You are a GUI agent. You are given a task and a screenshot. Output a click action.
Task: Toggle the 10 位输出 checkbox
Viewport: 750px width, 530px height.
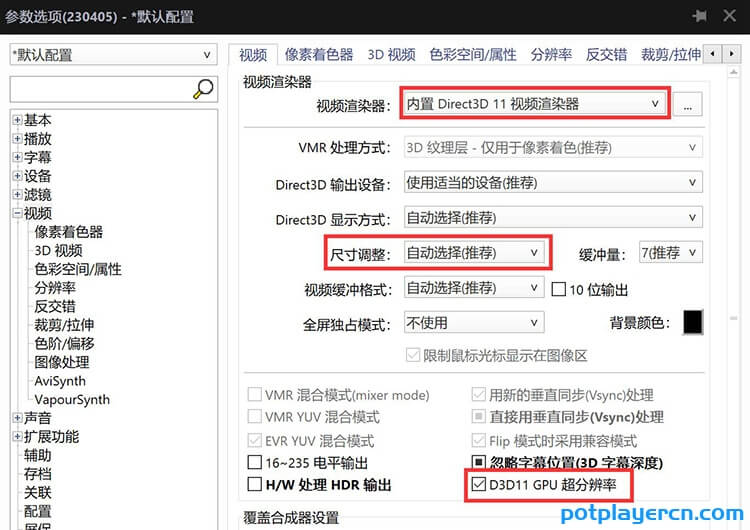pos(560,290)
